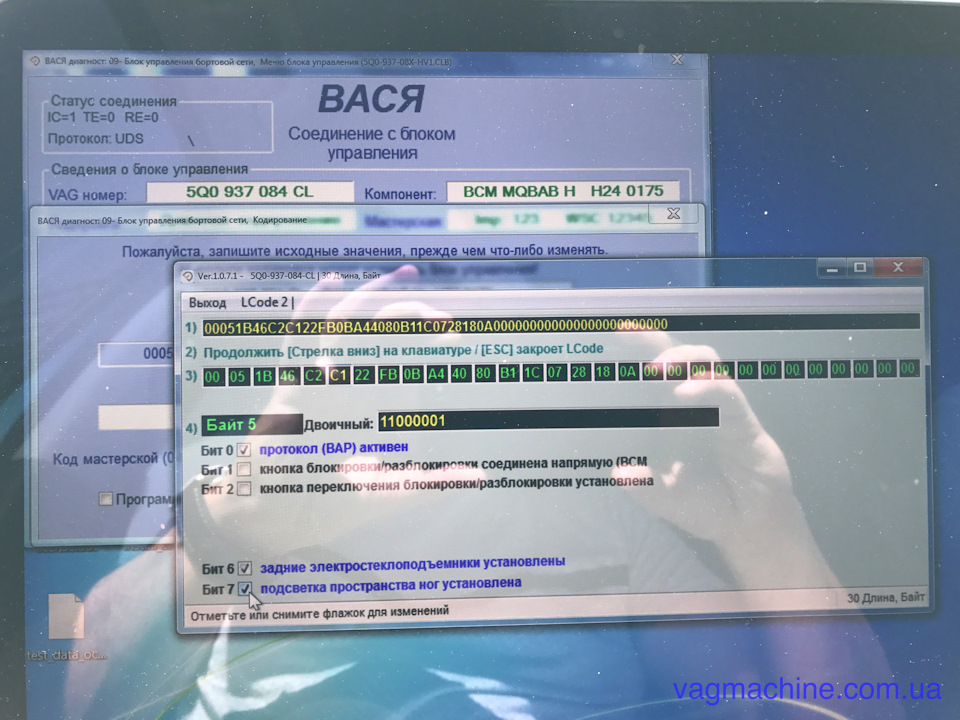The width and height of the screenshot is (960, 720).
Task: Select highlighted byte cell C1
Action: coord(338,375)
